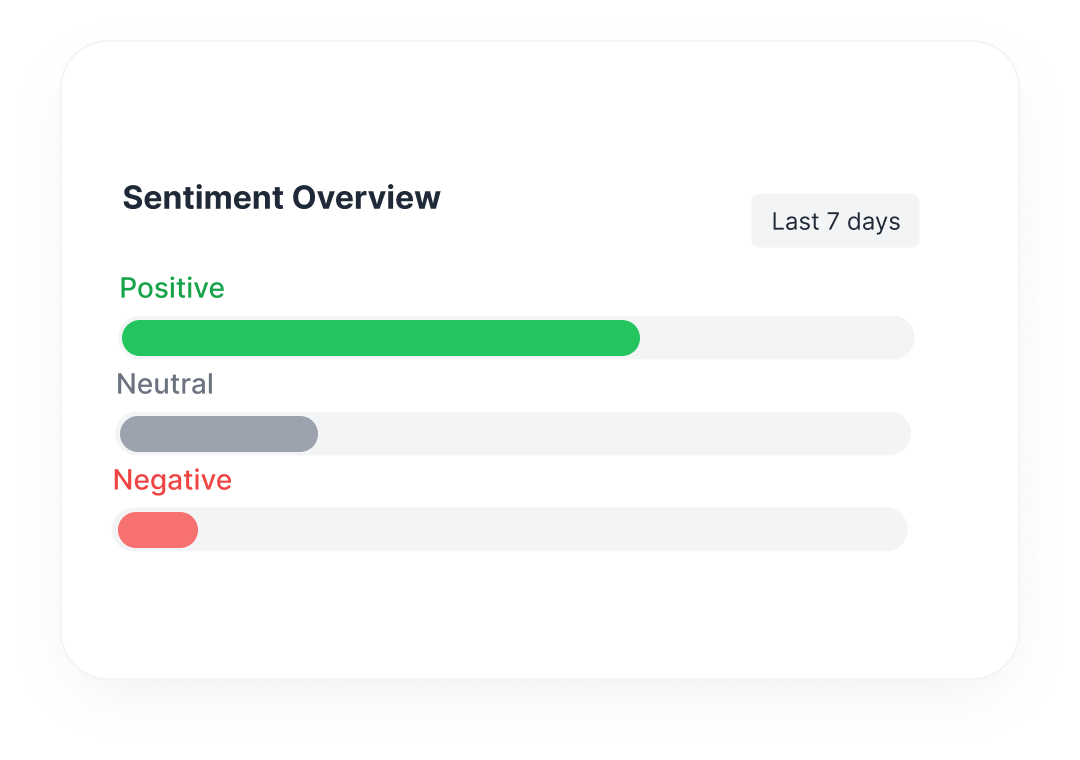Click the right end of red Negative fill
This screenshot has height=760, width=1080.
(188, 530)
